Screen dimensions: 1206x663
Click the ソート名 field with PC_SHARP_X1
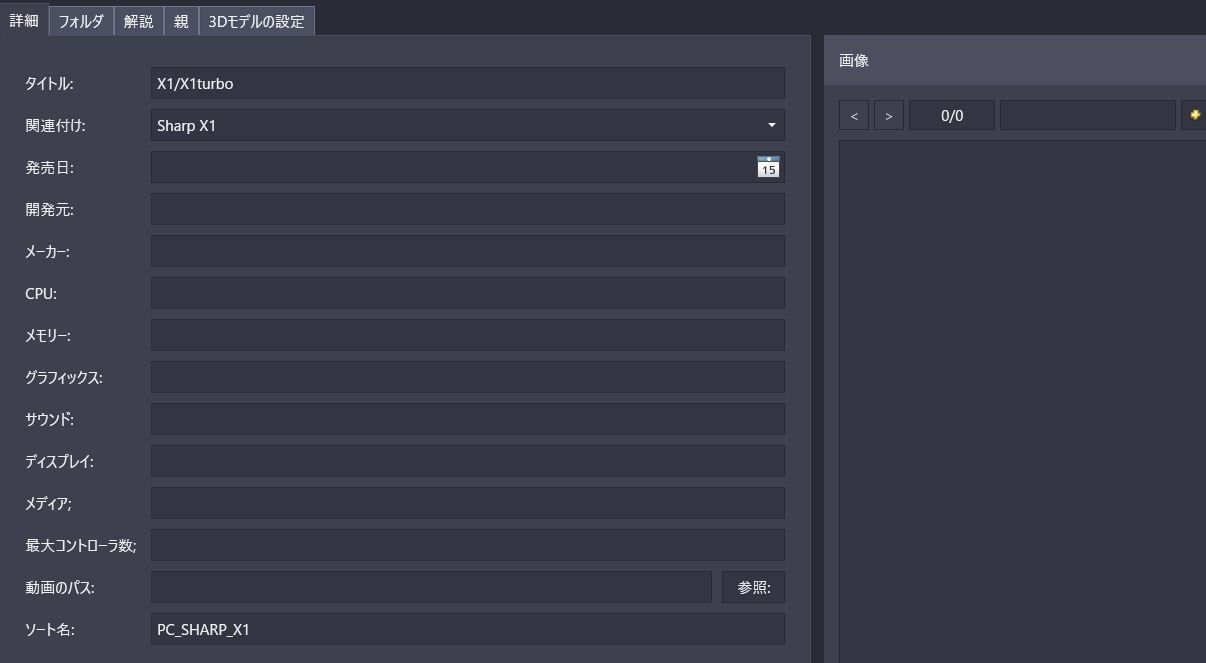468,629
